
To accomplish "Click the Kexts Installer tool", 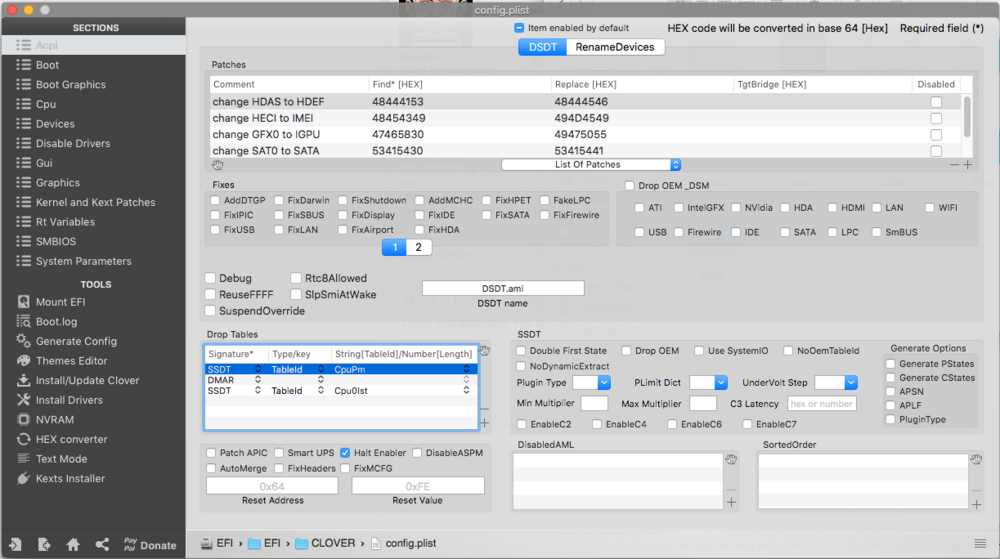I will 70,478.
